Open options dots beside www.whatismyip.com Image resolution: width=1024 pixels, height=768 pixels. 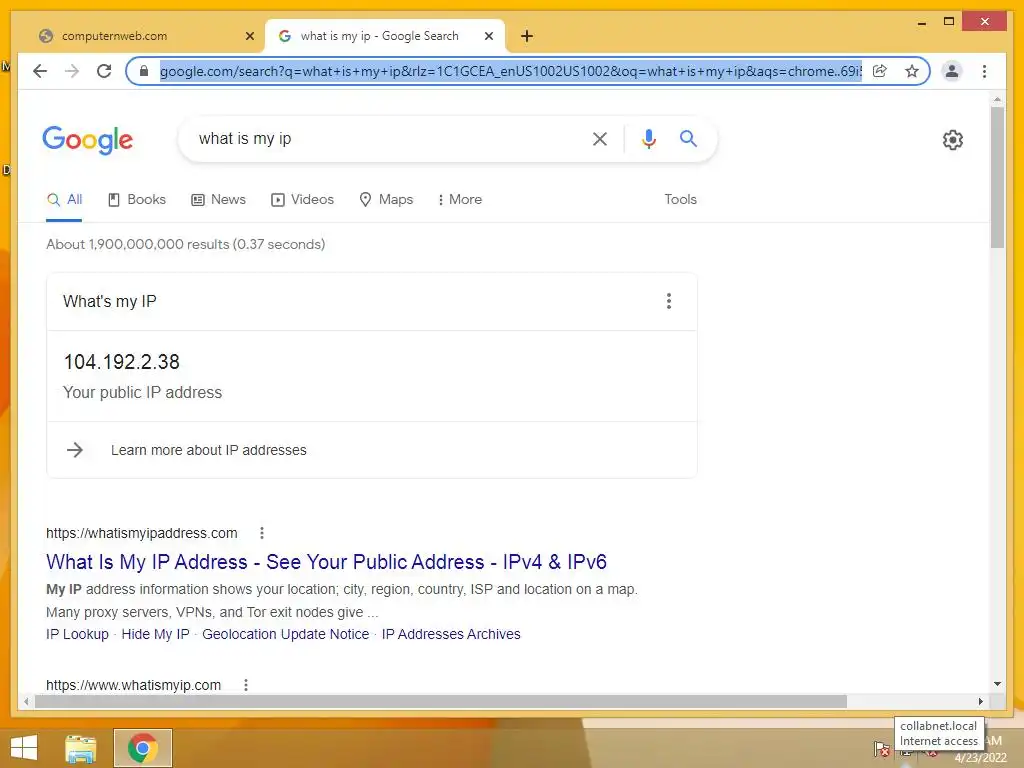coord(246,685)
